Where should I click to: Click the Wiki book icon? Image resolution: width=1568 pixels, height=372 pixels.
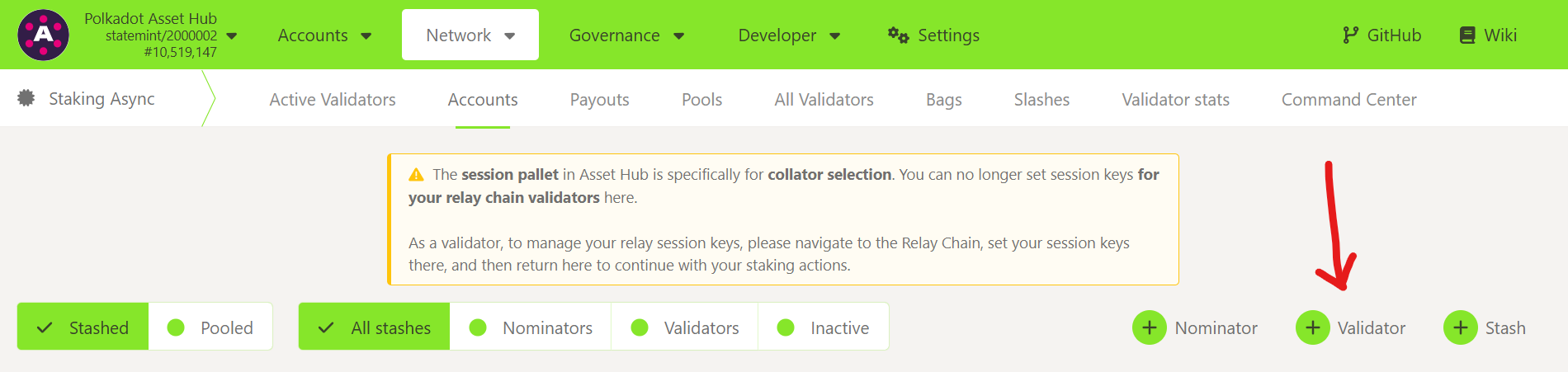click(x=1467, y=35)
